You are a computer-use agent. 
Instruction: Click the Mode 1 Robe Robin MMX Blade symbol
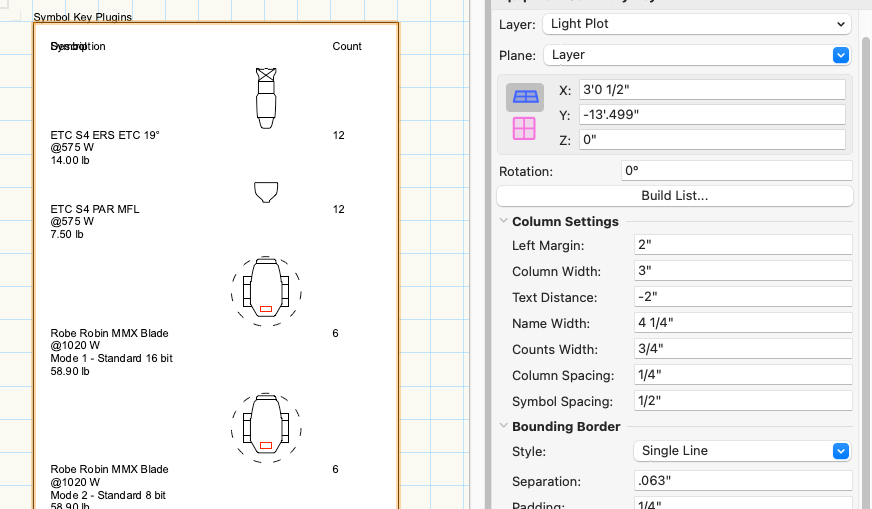click(266, 290)
